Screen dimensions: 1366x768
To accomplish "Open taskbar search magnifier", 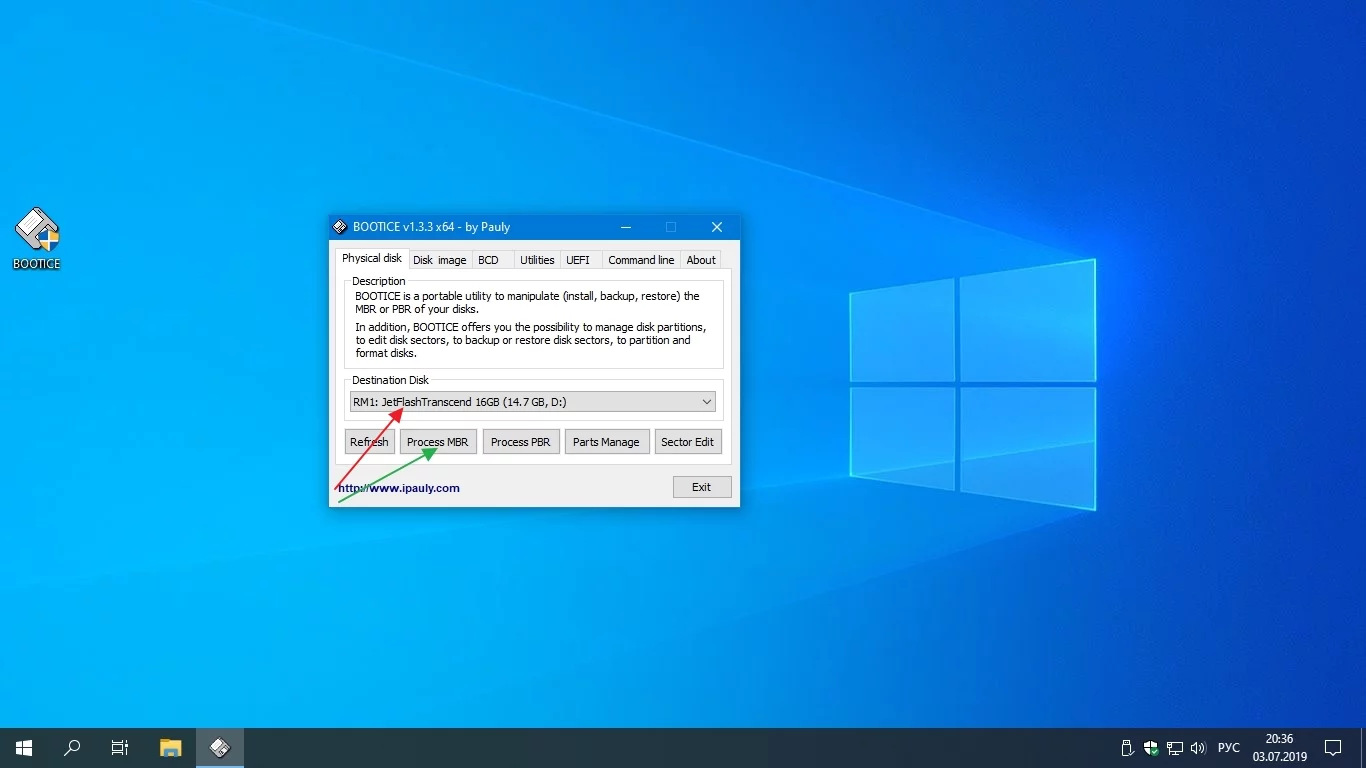I will [72, 748].
